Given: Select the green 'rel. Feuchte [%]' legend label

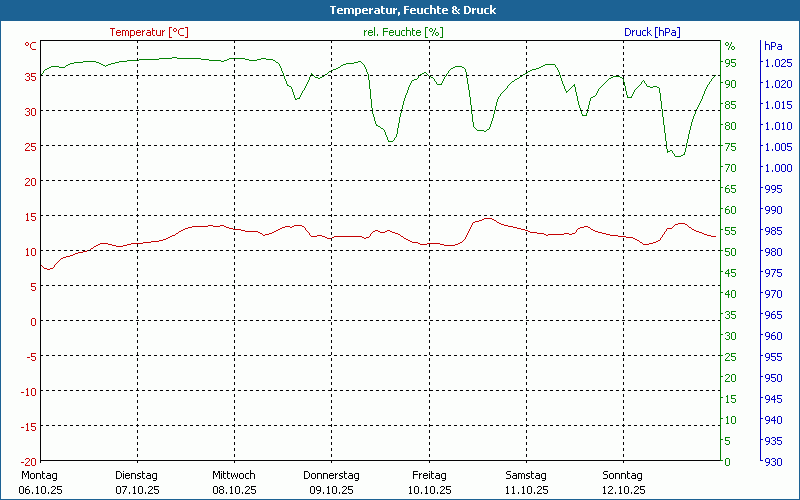Looking at the screenshot, I should coord(402,32).
